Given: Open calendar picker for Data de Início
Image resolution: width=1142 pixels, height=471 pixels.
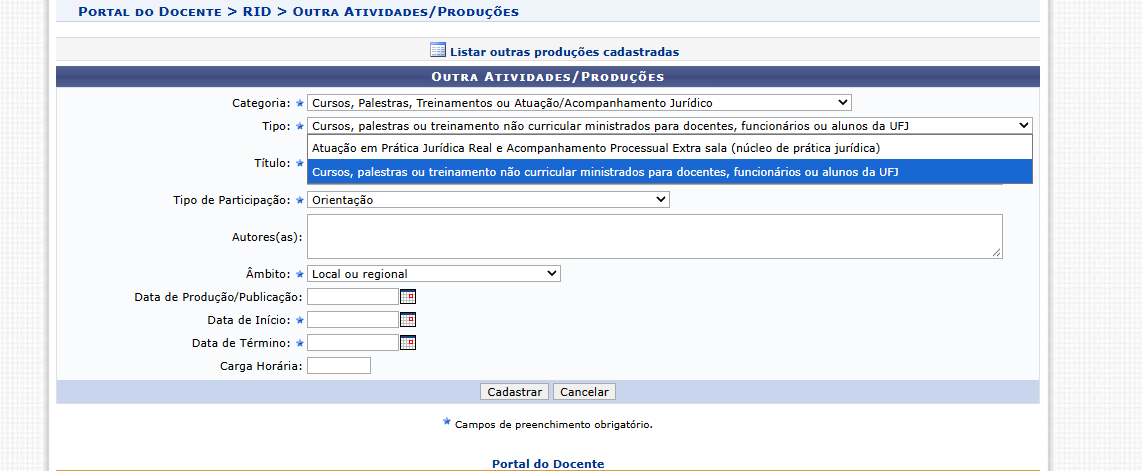Looking at the screenshot, I should tap(408, 320).
